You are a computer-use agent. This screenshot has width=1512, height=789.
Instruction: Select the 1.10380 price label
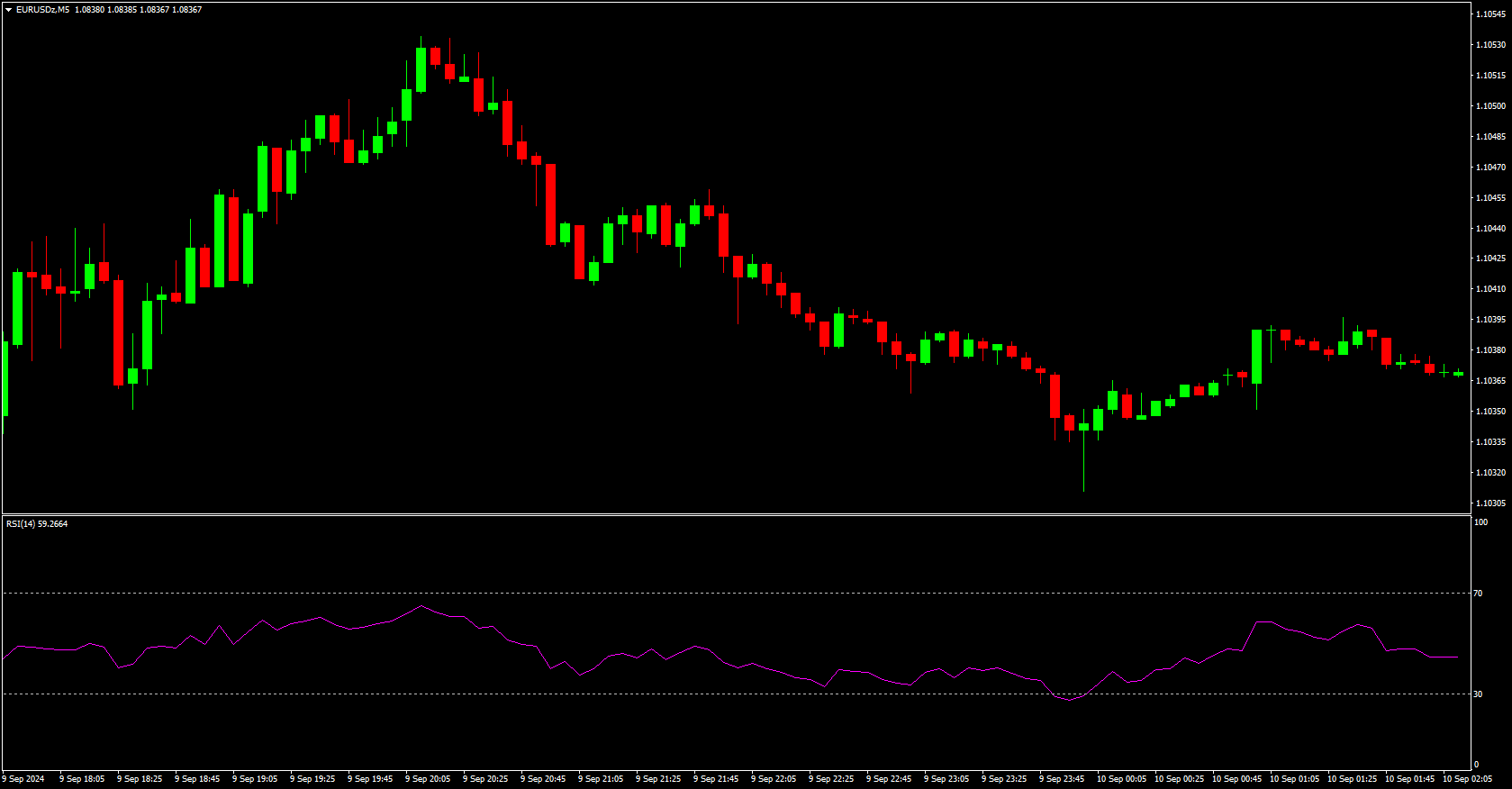(1490, 350)
